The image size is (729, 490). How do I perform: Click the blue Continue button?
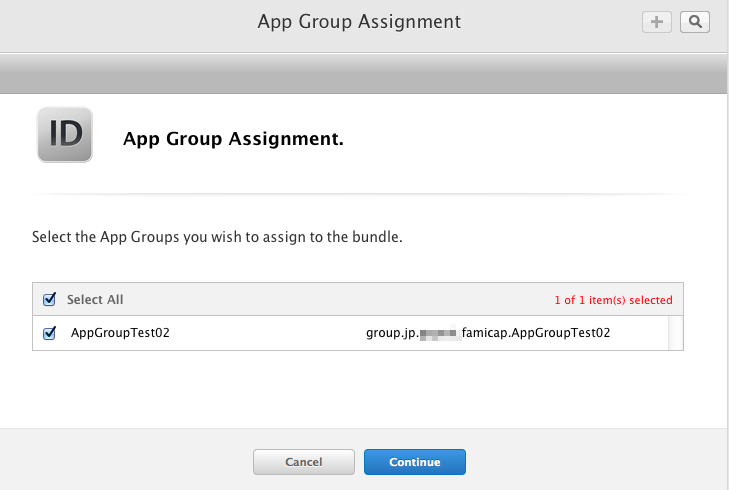(415, 462)
